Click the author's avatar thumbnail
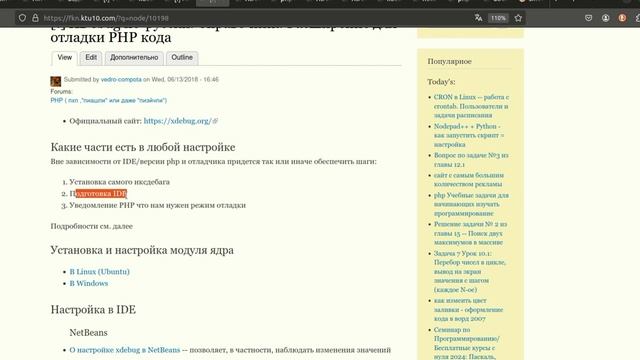 [56, 81]
